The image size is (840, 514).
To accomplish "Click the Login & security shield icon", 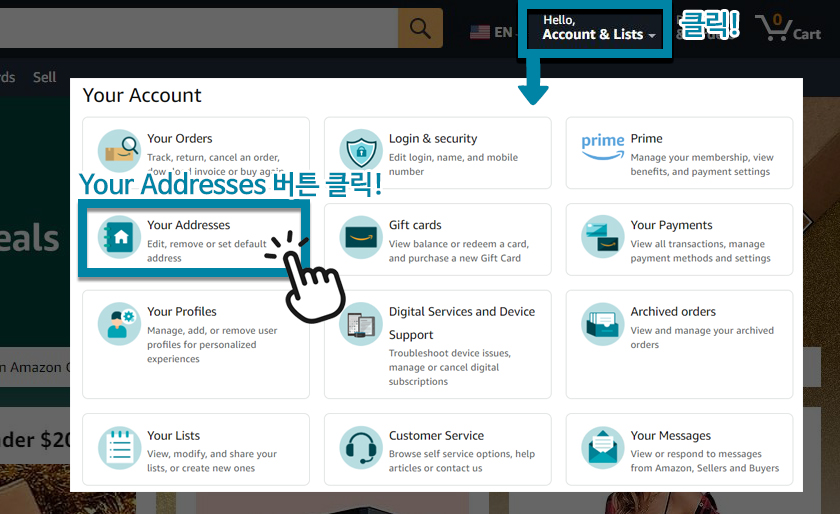I will pos(361,151).
